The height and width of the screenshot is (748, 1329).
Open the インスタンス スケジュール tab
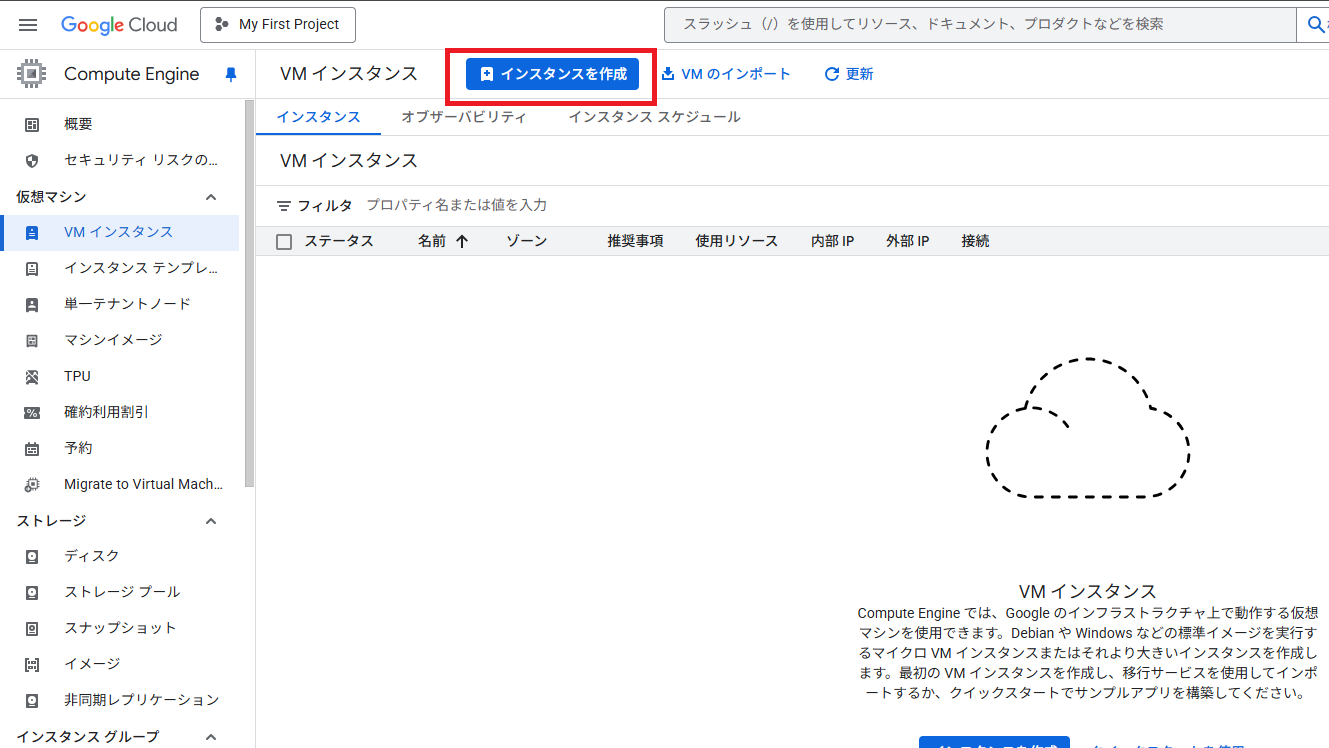654,117
